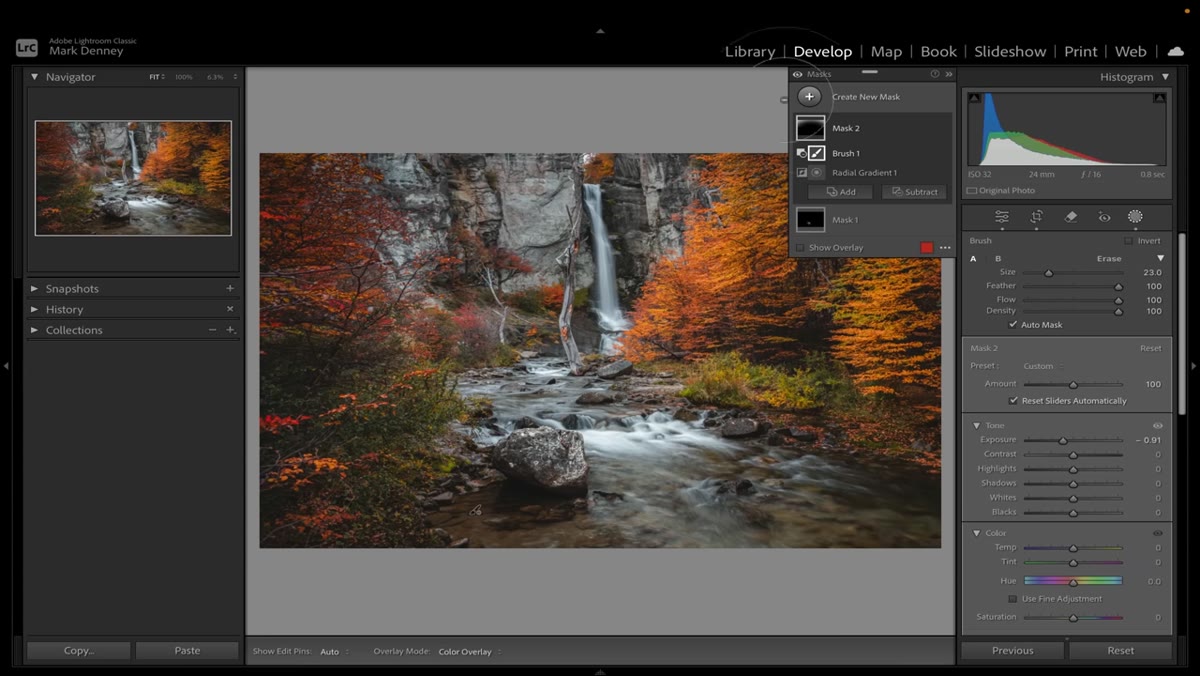The image size is (1200, 676).
Task: Collapse the Navigator panel
Action: coord(34,77)
